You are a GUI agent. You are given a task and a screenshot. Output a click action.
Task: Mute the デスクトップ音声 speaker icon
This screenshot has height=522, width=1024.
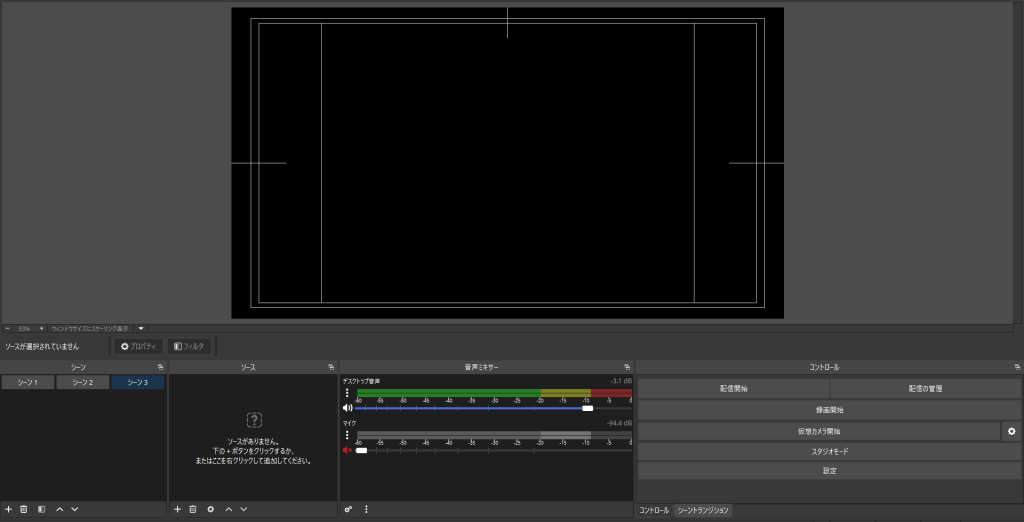coord(347,408)
